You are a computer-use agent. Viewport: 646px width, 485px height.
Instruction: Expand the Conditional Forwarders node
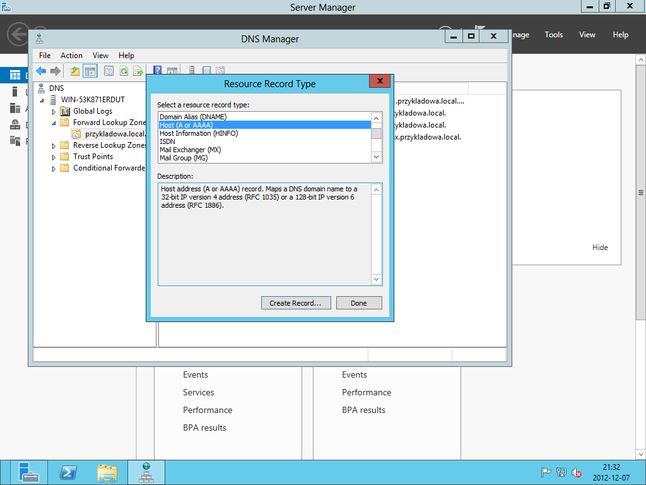pyautogui.click(x=54, y=169)
